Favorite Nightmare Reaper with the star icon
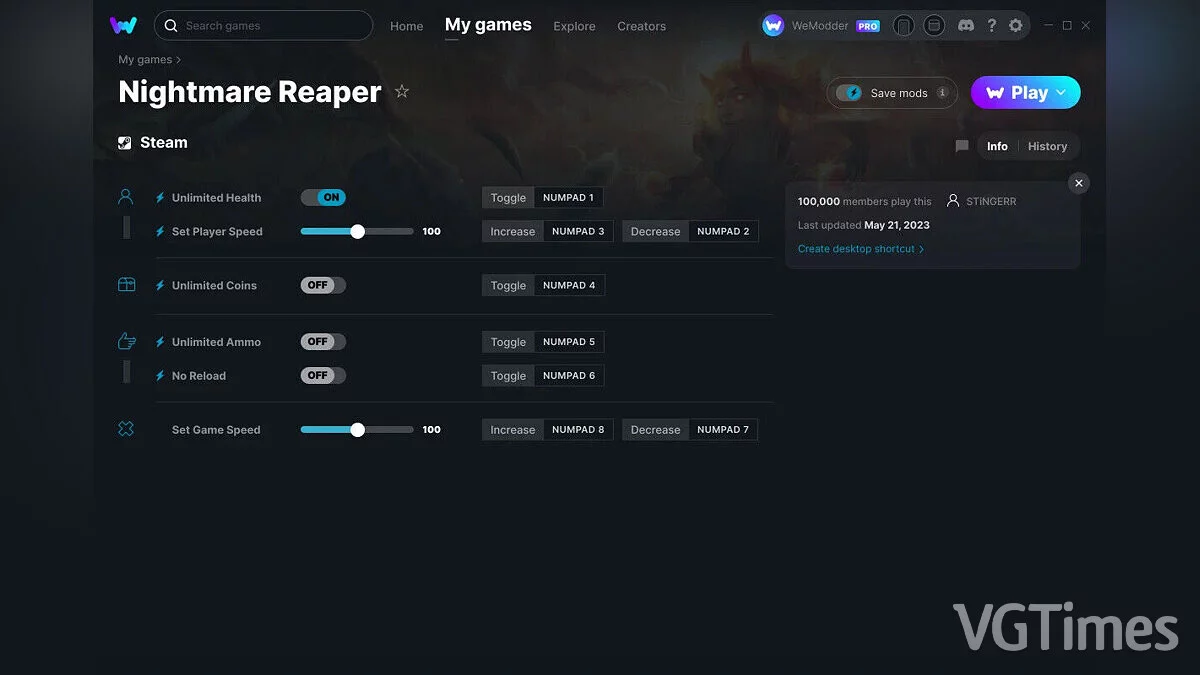This screenshot has width=1200, height=675. (x=402, y=92)
